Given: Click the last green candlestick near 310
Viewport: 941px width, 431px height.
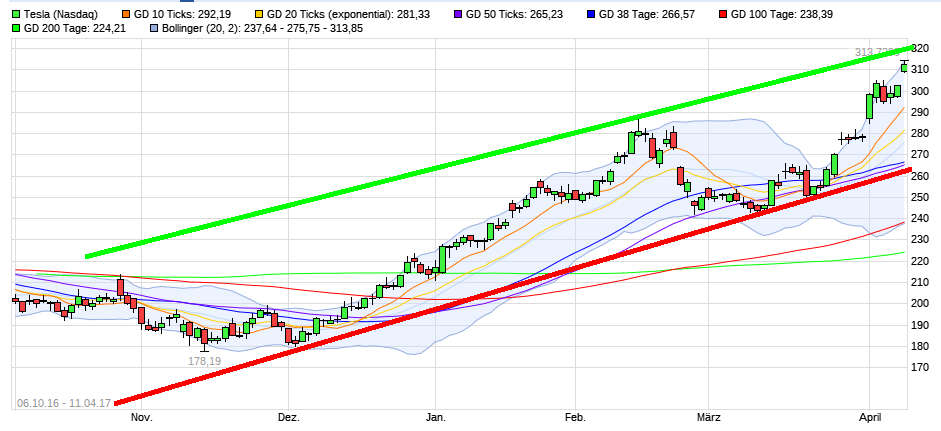Looking at the screenshot, I should tap(904, 67).
